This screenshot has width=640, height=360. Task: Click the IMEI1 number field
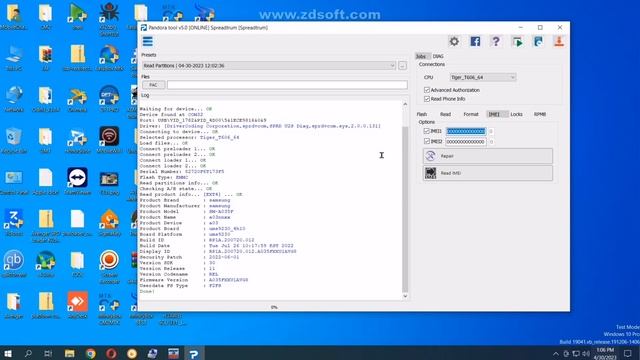tap(466, 131)
